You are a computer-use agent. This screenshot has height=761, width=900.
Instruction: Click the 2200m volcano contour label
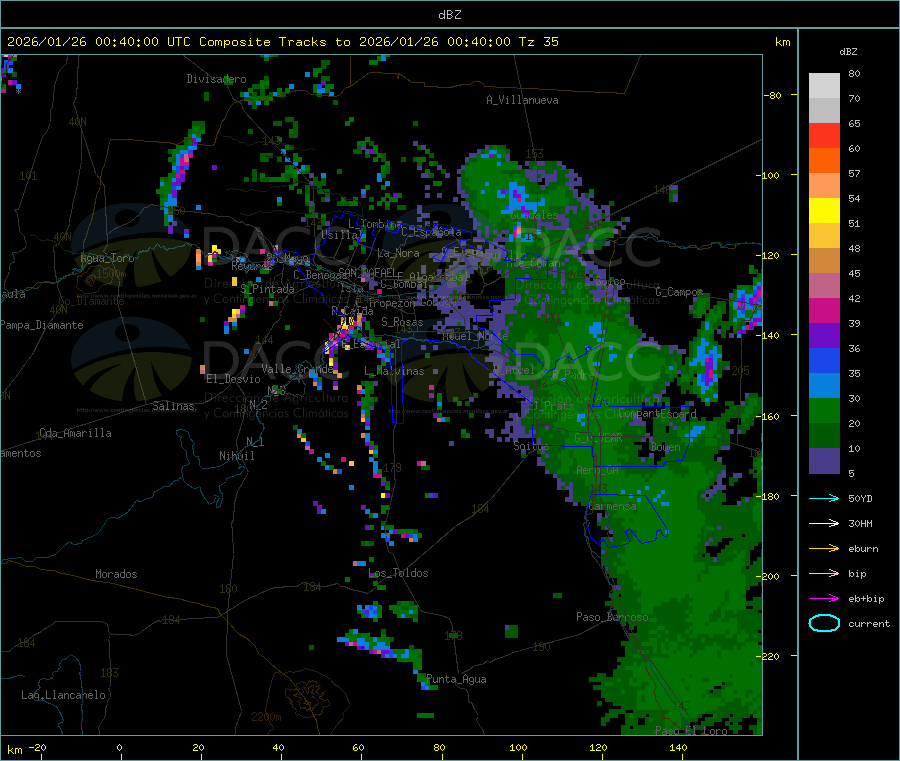(266, 717)
